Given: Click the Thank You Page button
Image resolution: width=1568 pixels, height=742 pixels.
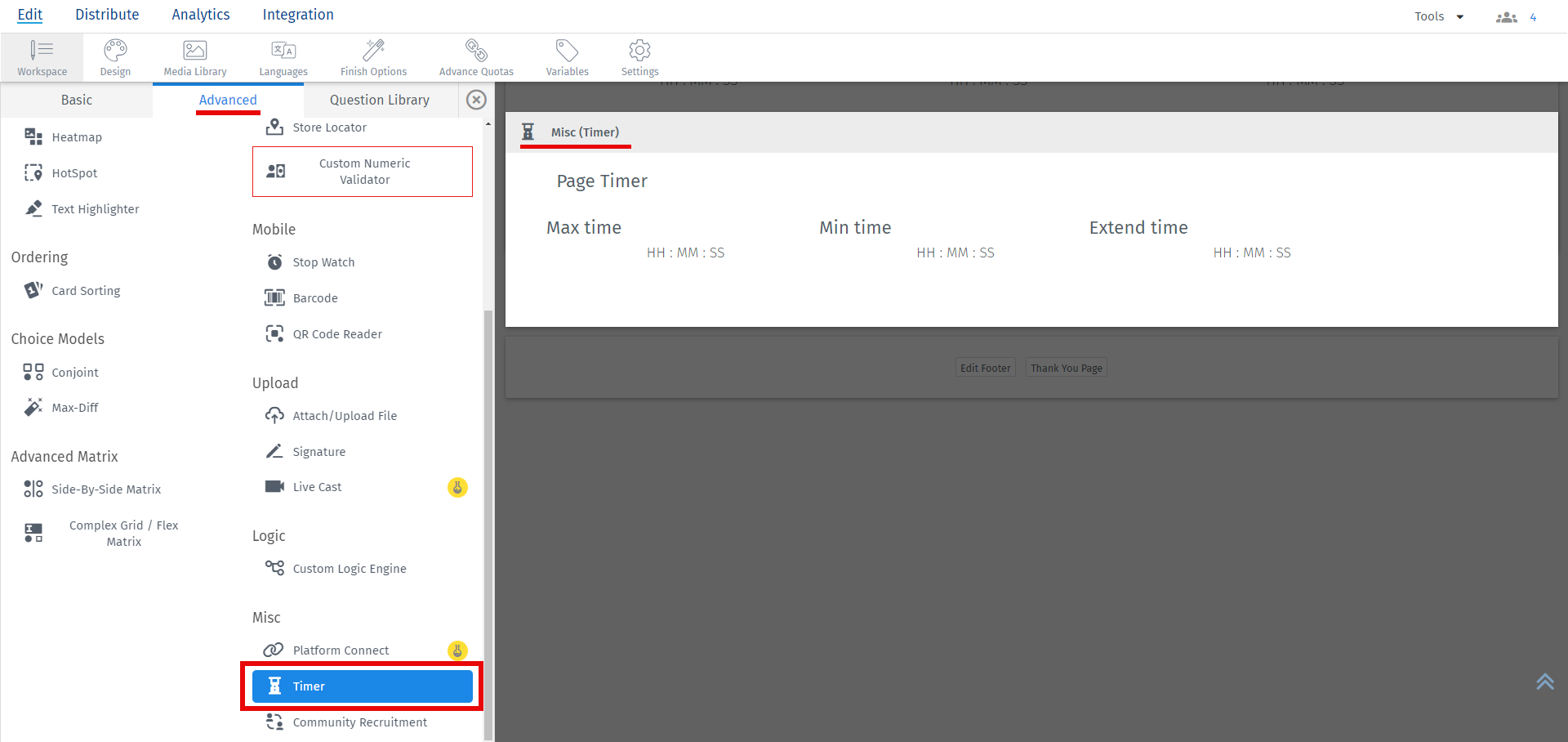Looking at the screenshot, I should pos(1067,368).
